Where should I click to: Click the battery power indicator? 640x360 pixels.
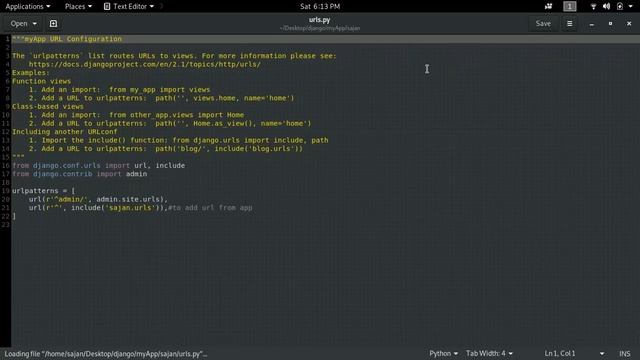620,6
